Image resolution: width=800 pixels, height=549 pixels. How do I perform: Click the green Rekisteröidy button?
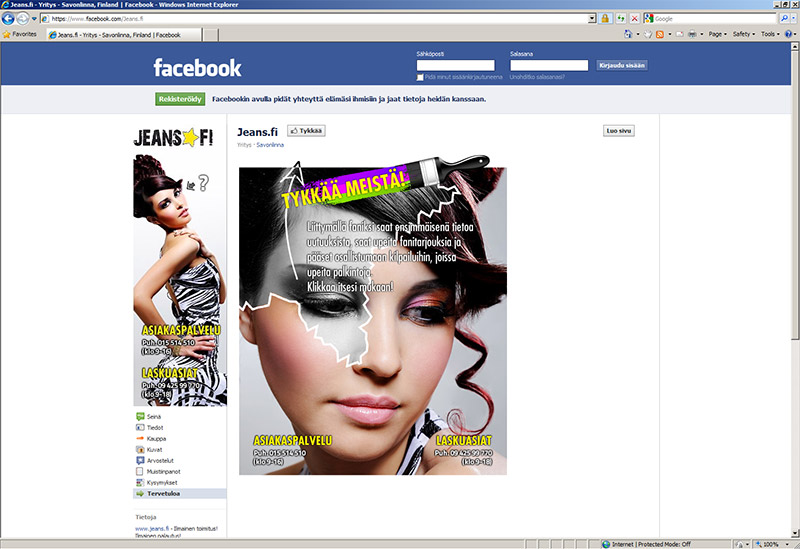(180, 99)
